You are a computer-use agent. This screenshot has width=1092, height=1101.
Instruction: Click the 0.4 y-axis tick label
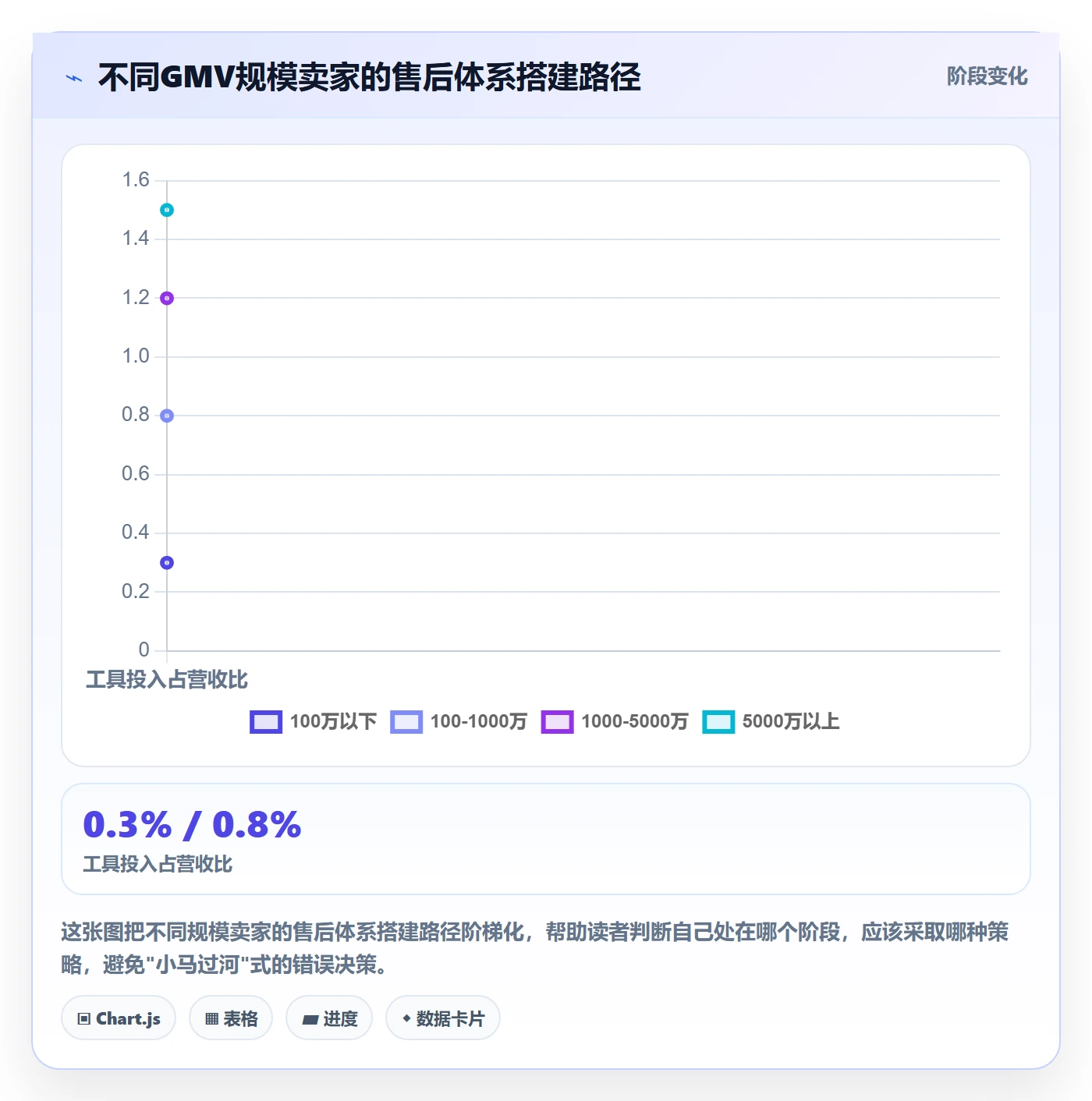click(136, 533)
